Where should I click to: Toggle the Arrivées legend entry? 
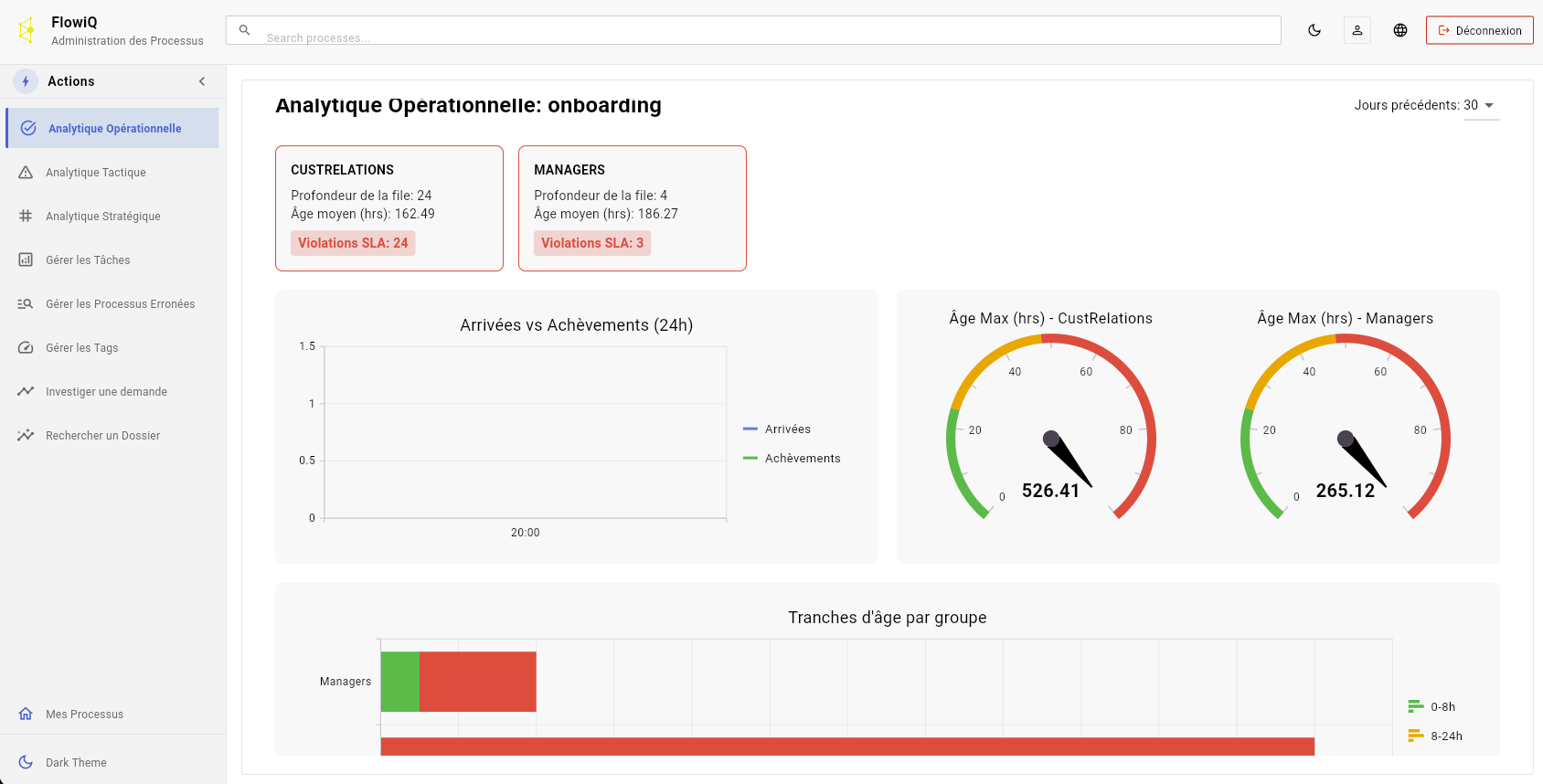coord(777,429)
